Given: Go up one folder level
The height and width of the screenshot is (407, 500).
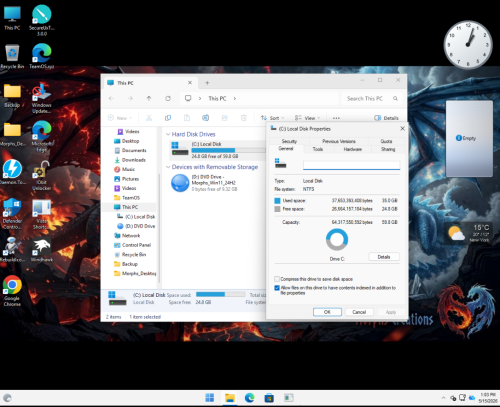Looking at the screenshot, I should [x=149, y=98].
